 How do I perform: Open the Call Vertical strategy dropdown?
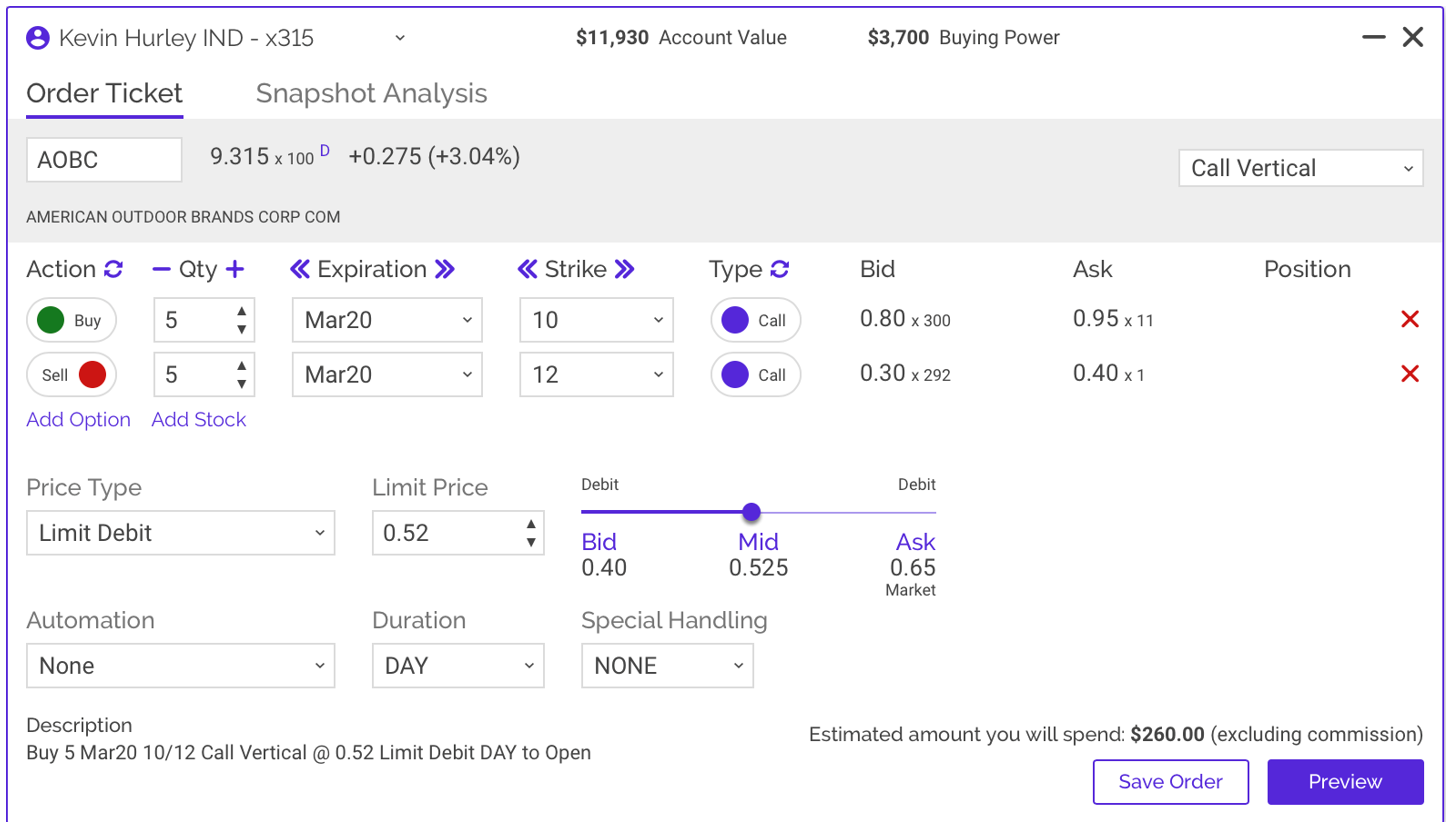coord(1300,168)
